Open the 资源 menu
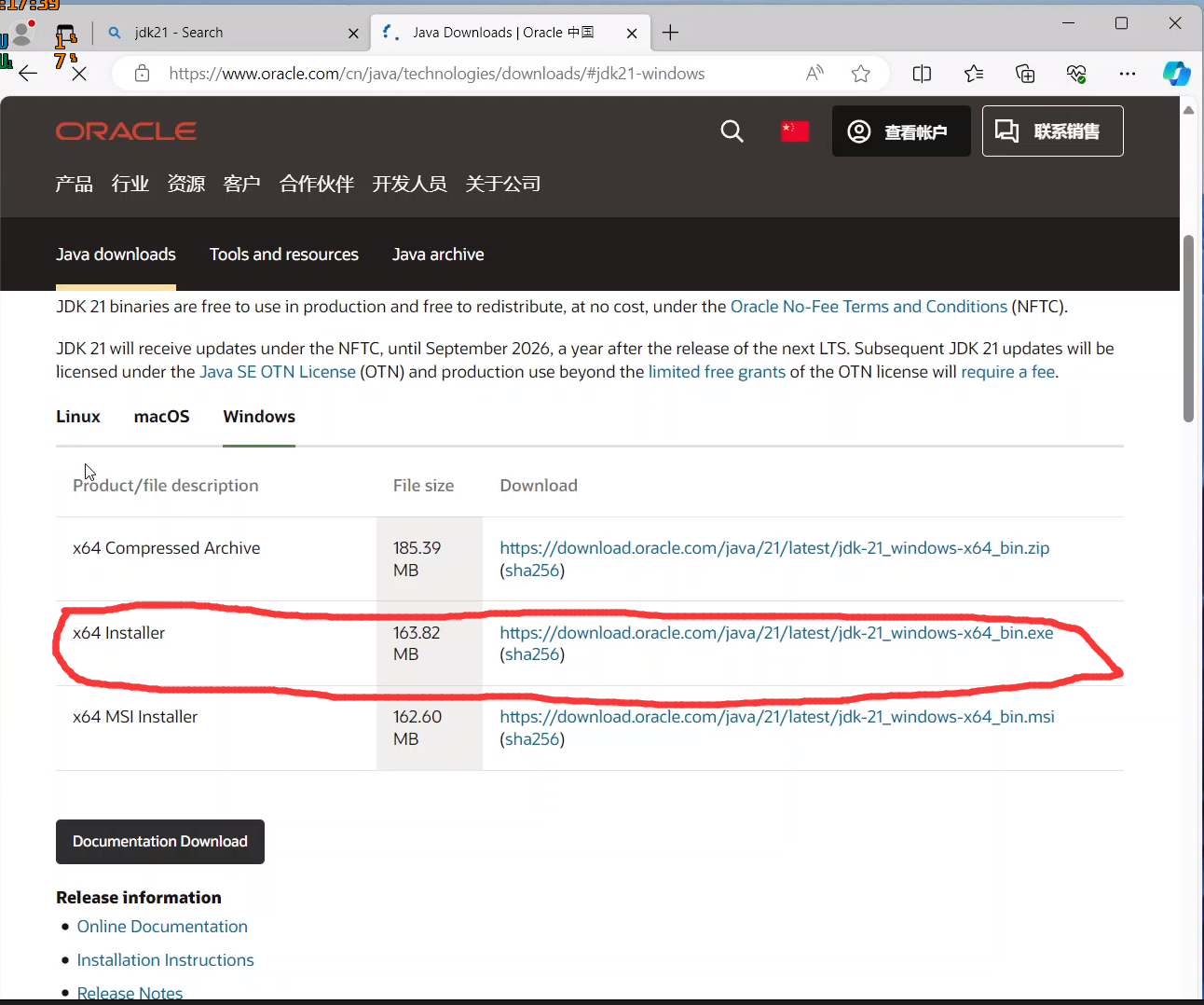Image resolution: width=1204 pixels, height=1005 pixels. (186, 184)
